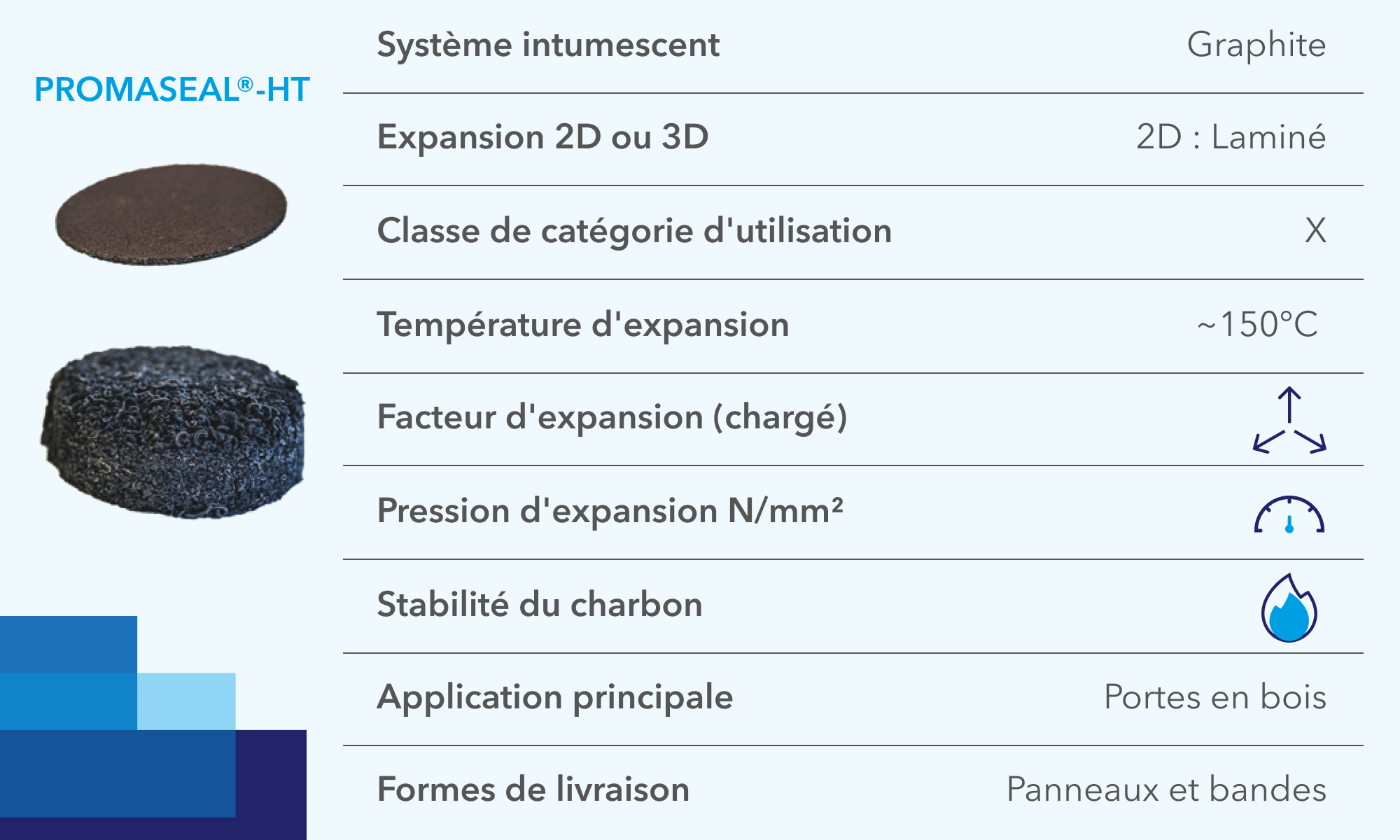Click the "Graphite" value text
Viewport: 1400px width, 840px height.
(x=1256, y=45)
